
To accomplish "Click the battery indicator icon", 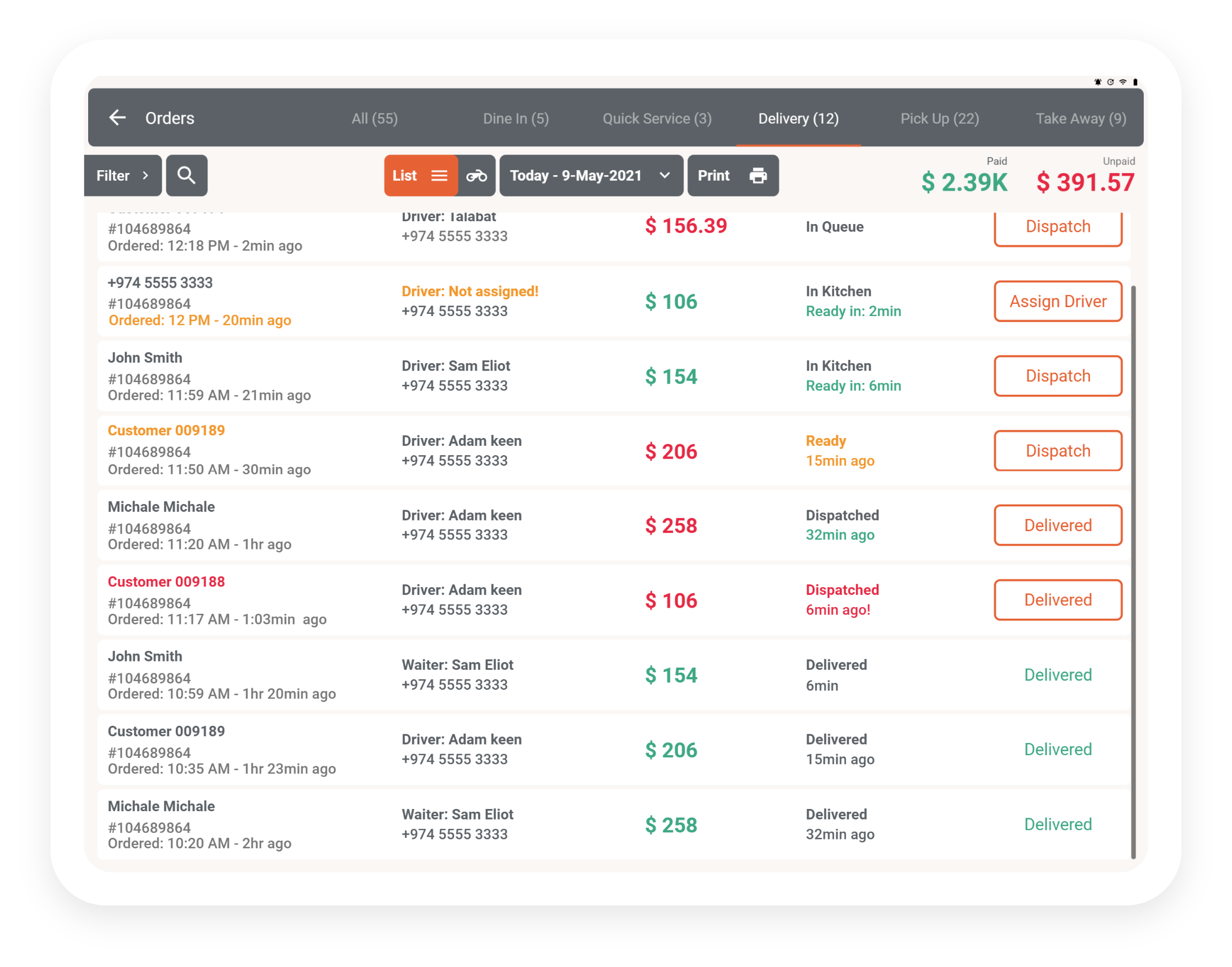I will pos(1134,81).
